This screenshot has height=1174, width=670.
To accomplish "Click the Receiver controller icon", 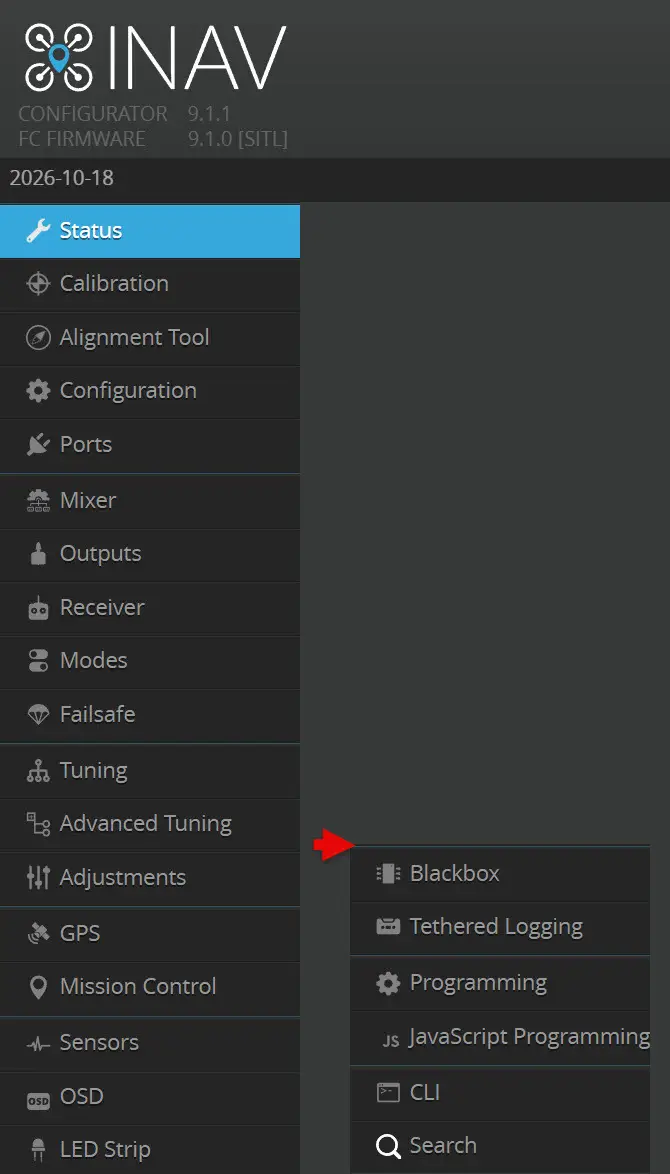I will click(37, 608).
